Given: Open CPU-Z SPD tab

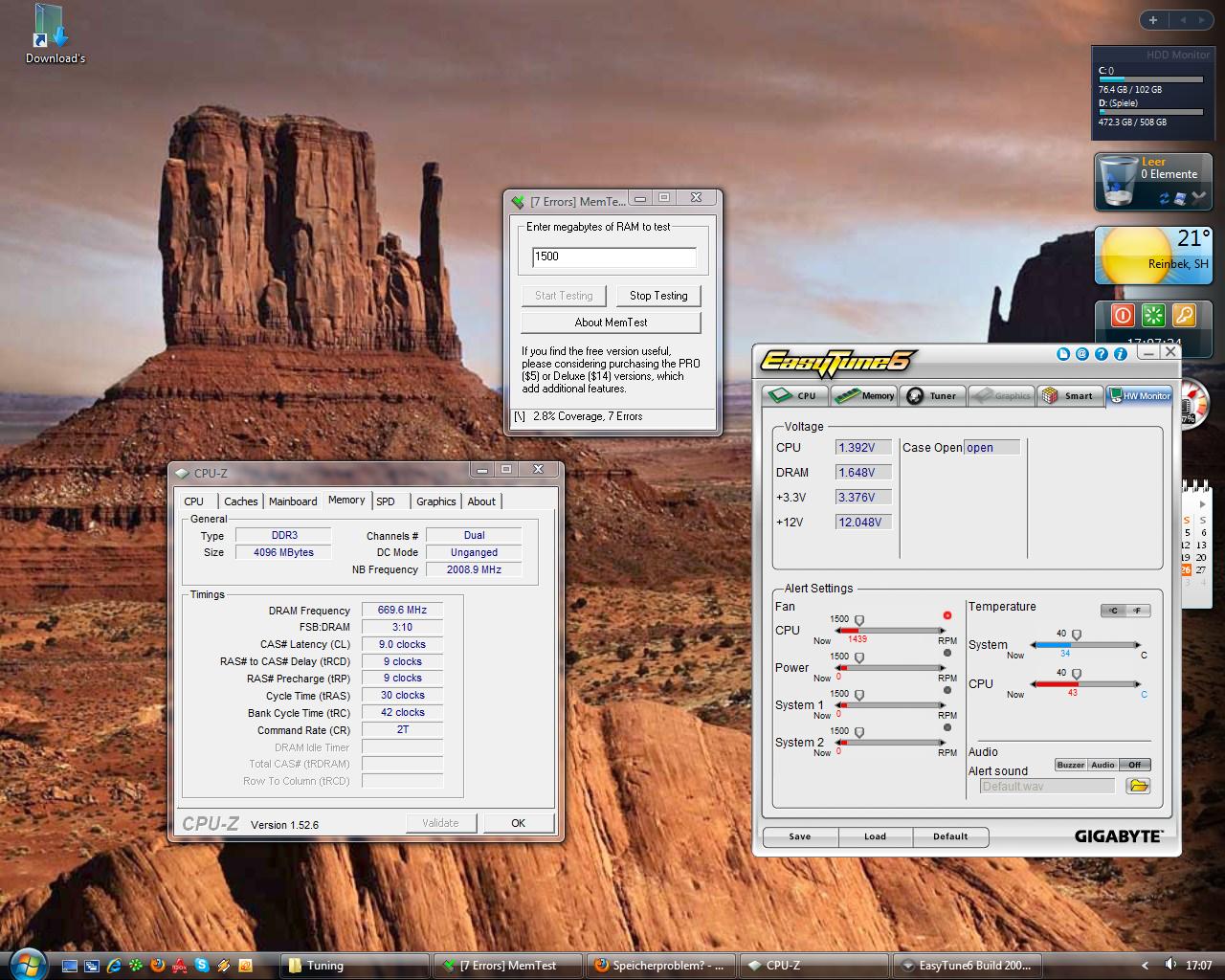Looking at the screenshot, I should click(x=386, y=501).
